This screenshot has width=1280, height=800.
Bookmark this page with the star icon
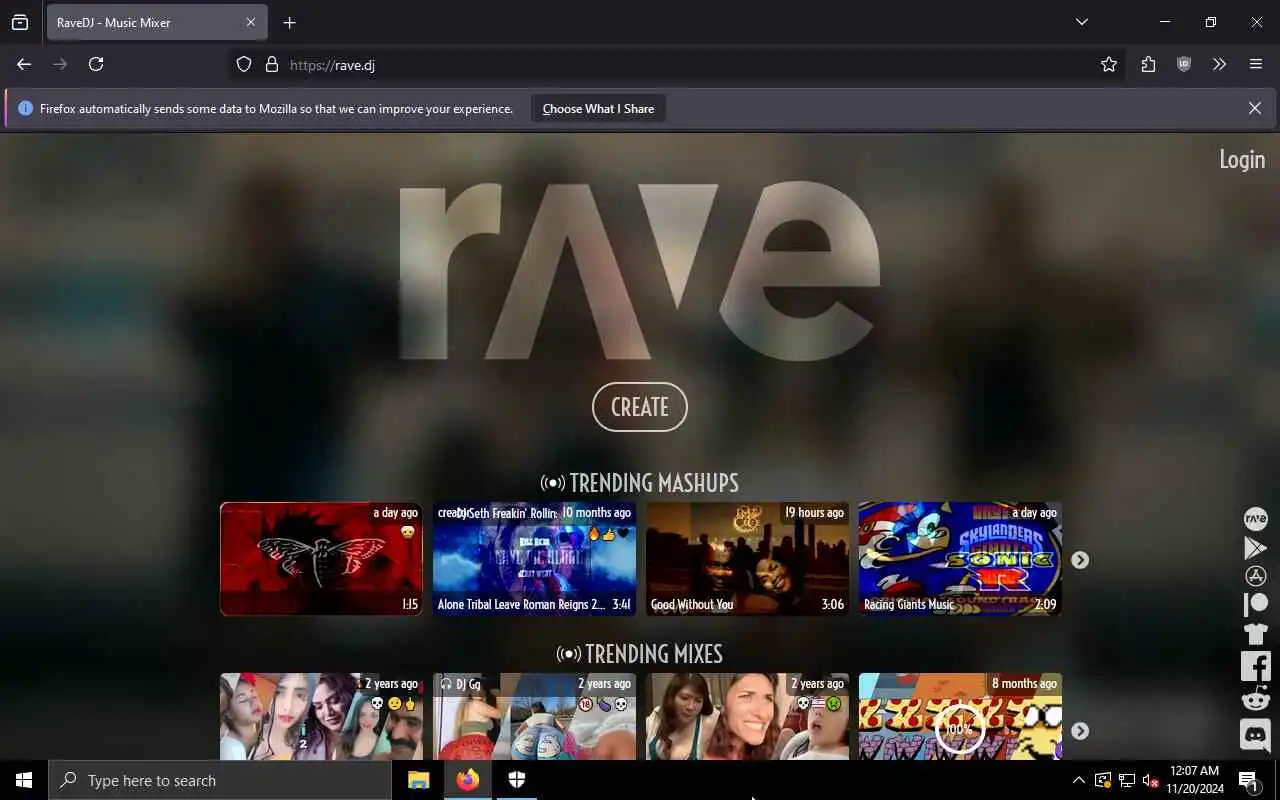coord(1109,64)
